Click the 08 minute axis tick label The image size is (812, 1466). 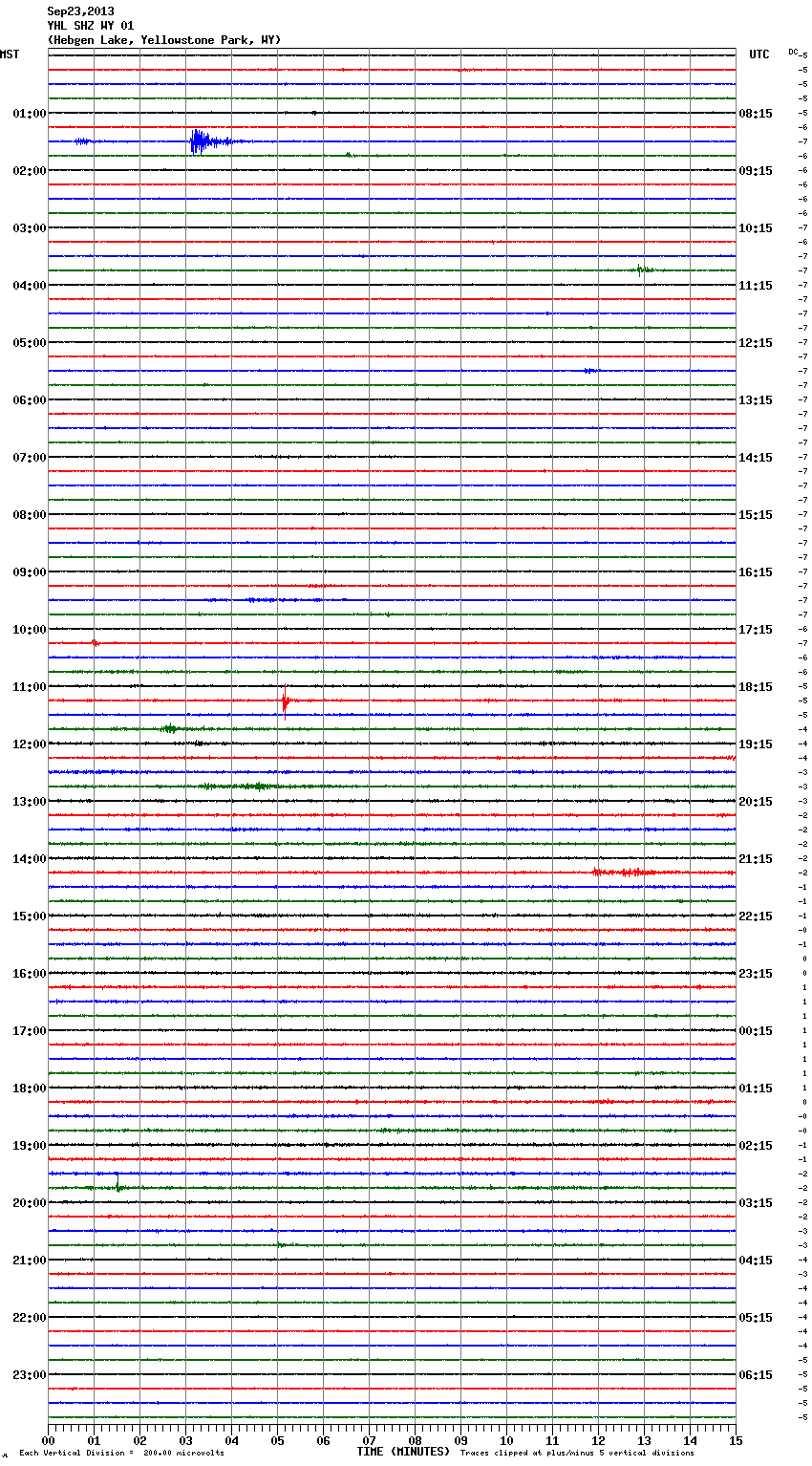coord(415,1440)
